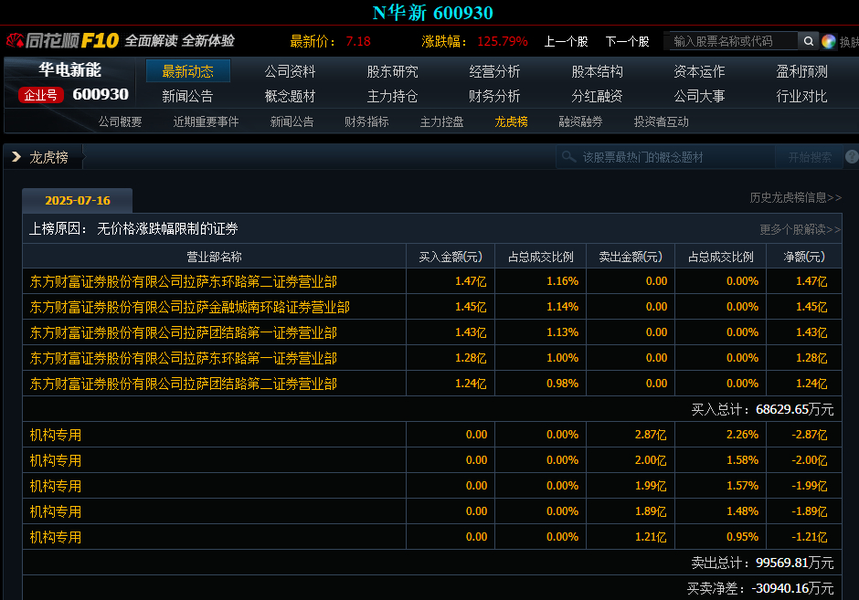859x600 pixels.
Task: Click the 开始搜索 button
Action: 809,158
